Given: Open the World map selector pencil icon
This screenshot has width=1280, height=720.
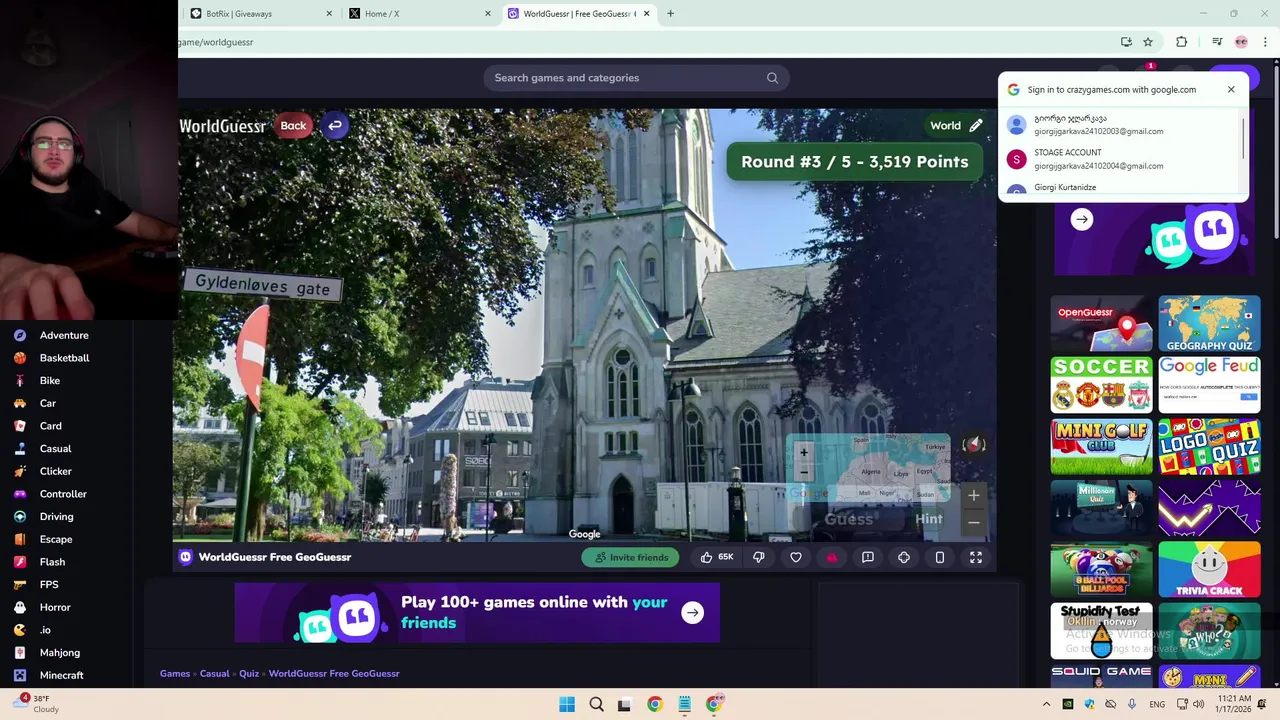Looking at the screenshot, I should pos(976,126).
